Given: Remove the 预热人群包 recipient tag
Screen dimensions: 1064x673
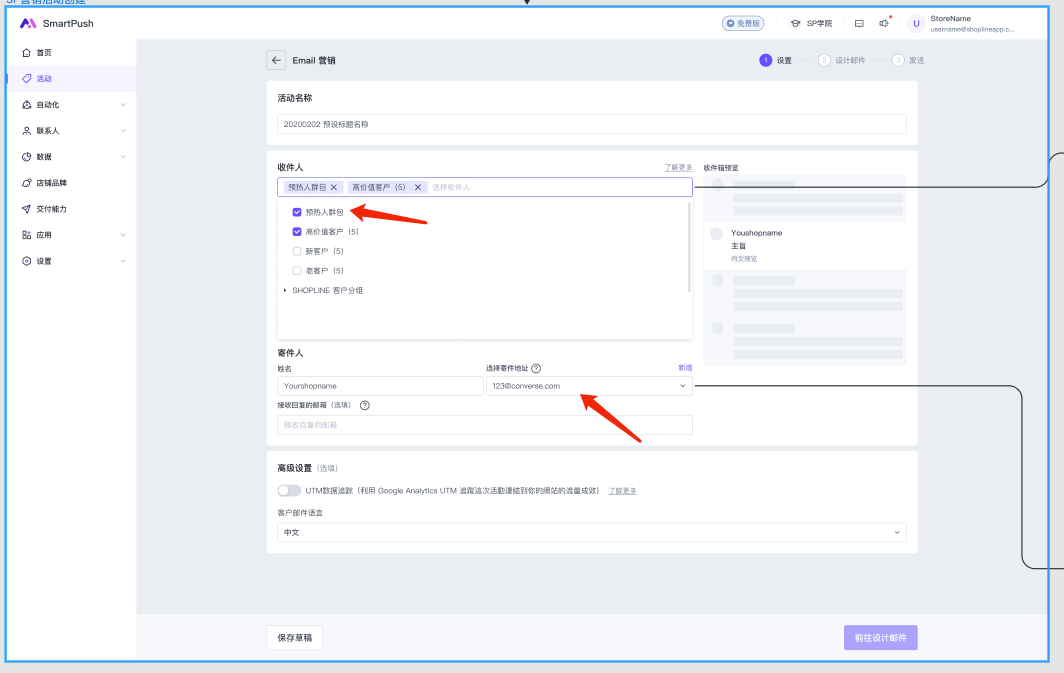Looking at the screenshot, I should point(335,187).
